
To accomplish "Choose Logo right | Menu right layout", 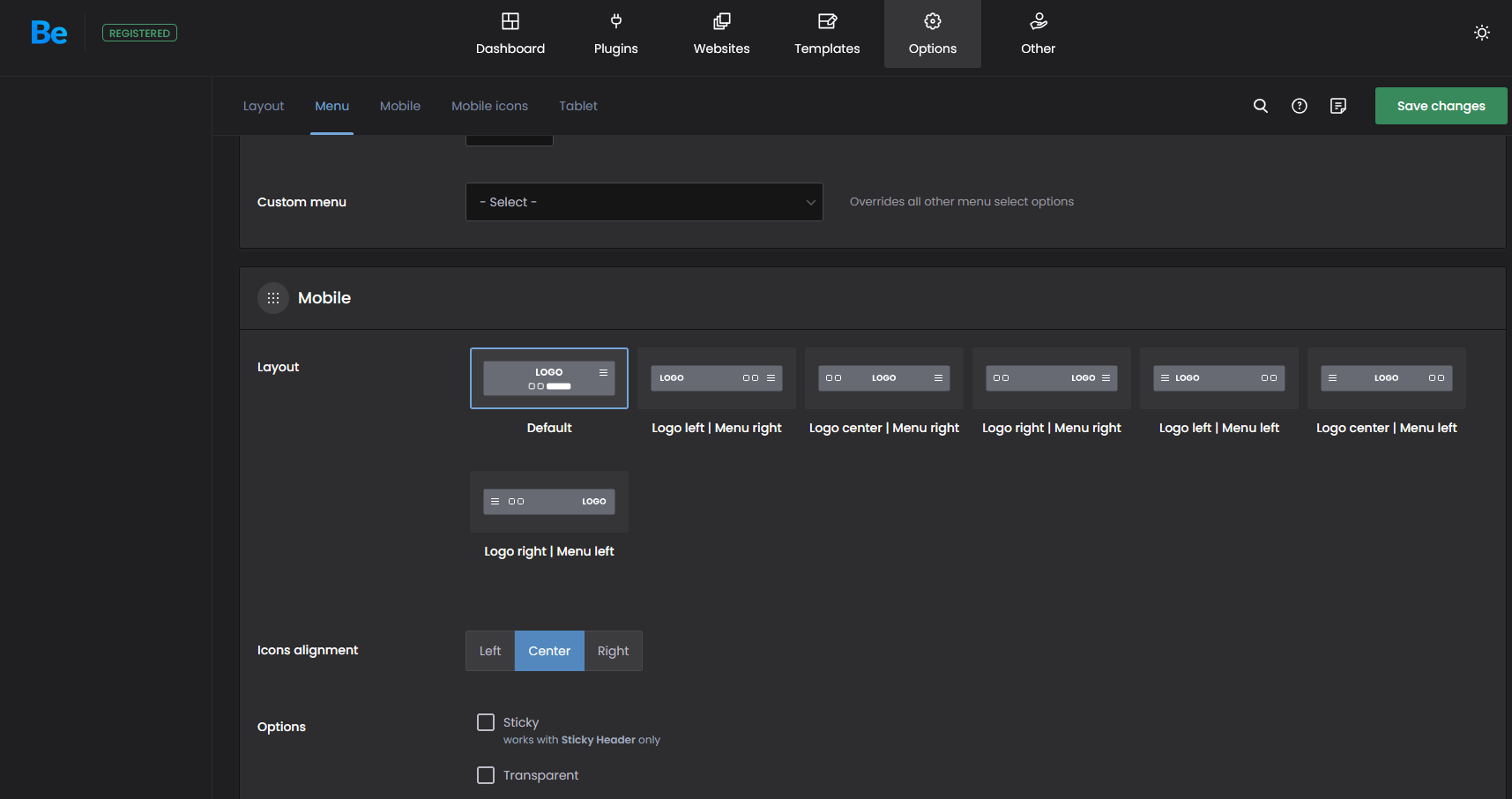I will coord(1052,378).
